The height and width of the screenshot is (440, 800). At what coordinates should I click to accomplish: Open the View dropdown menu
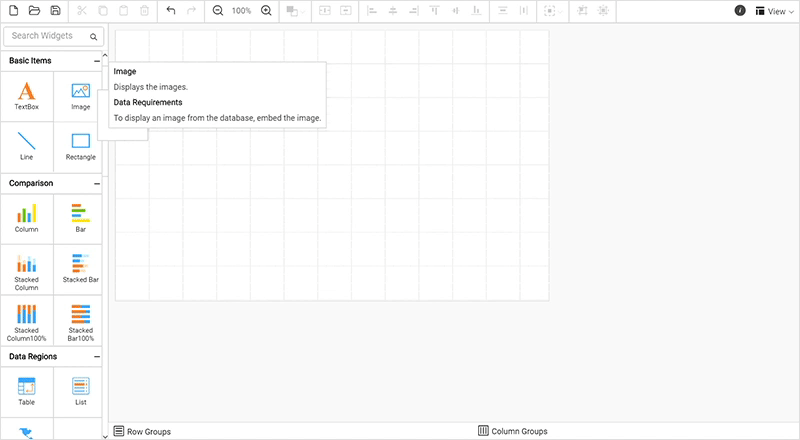775,11
